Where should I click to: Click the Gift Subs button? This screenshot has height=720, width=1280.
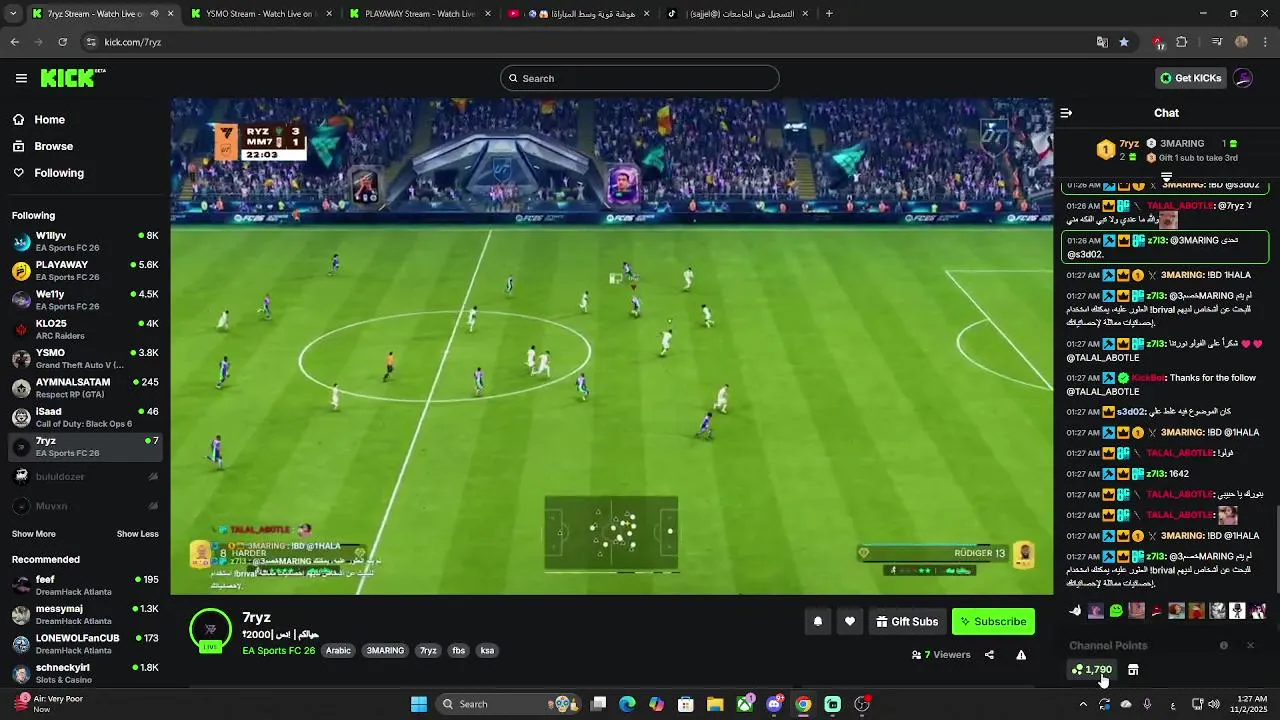[907, 622]
